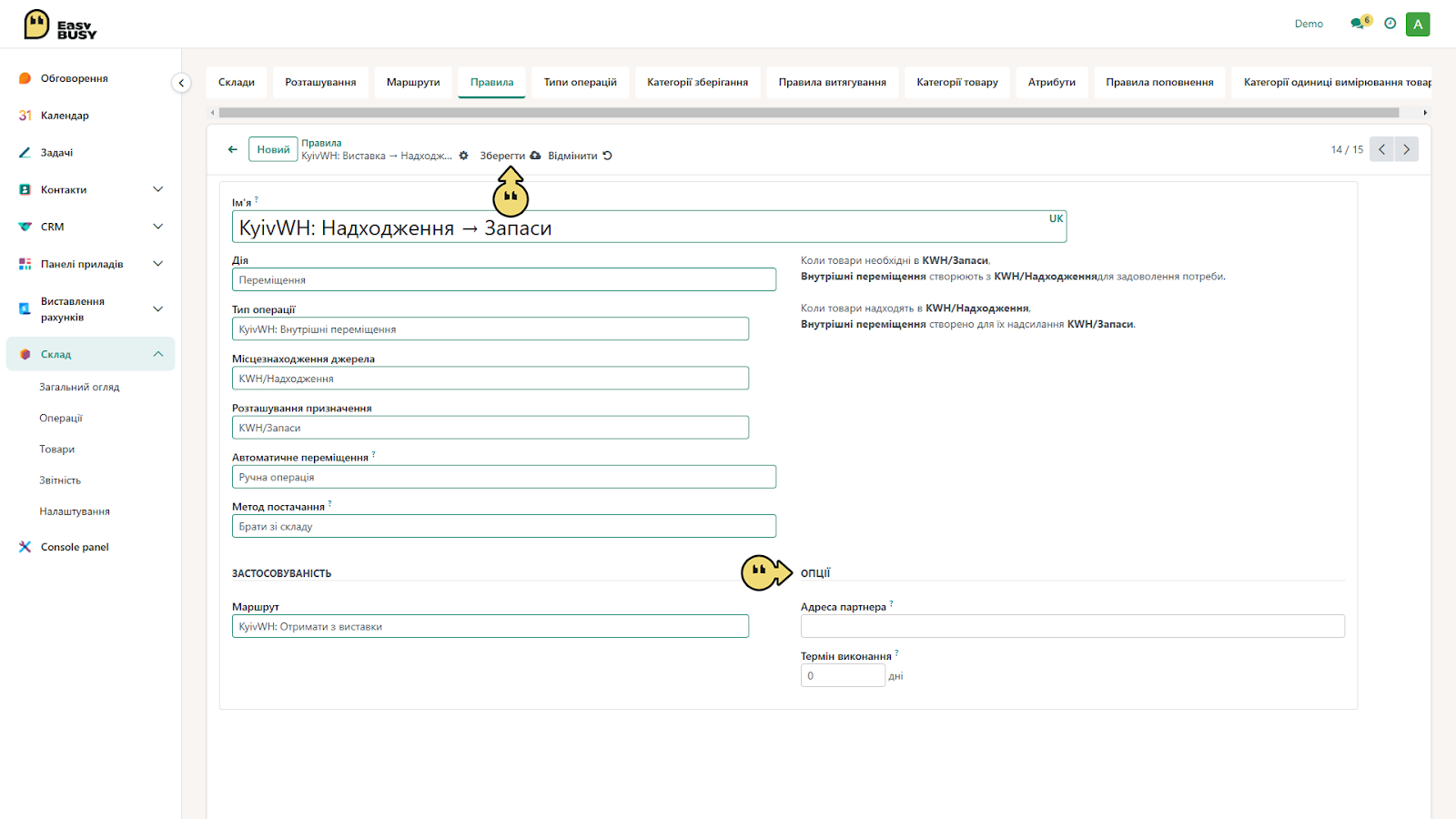Open the Тип операції dropdown
This screenshot has width=1456, height=819.
pyautogui.click(x=490, y=329)
